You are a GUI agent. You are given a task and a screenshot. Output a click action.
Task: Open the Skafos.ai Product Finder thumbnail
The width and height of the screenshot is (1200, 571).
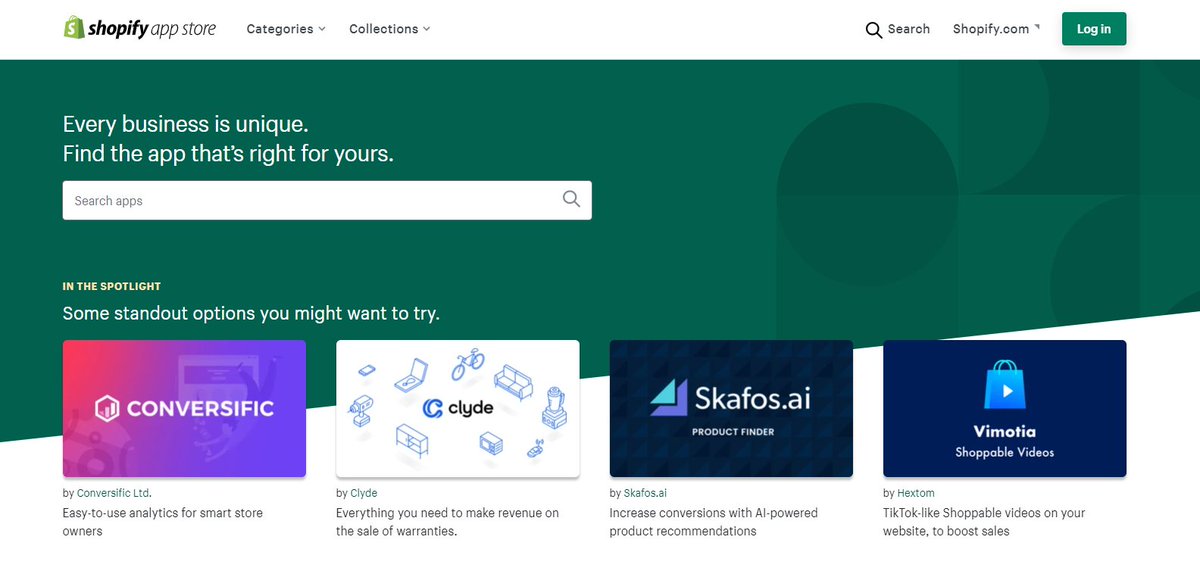[731, 408]
